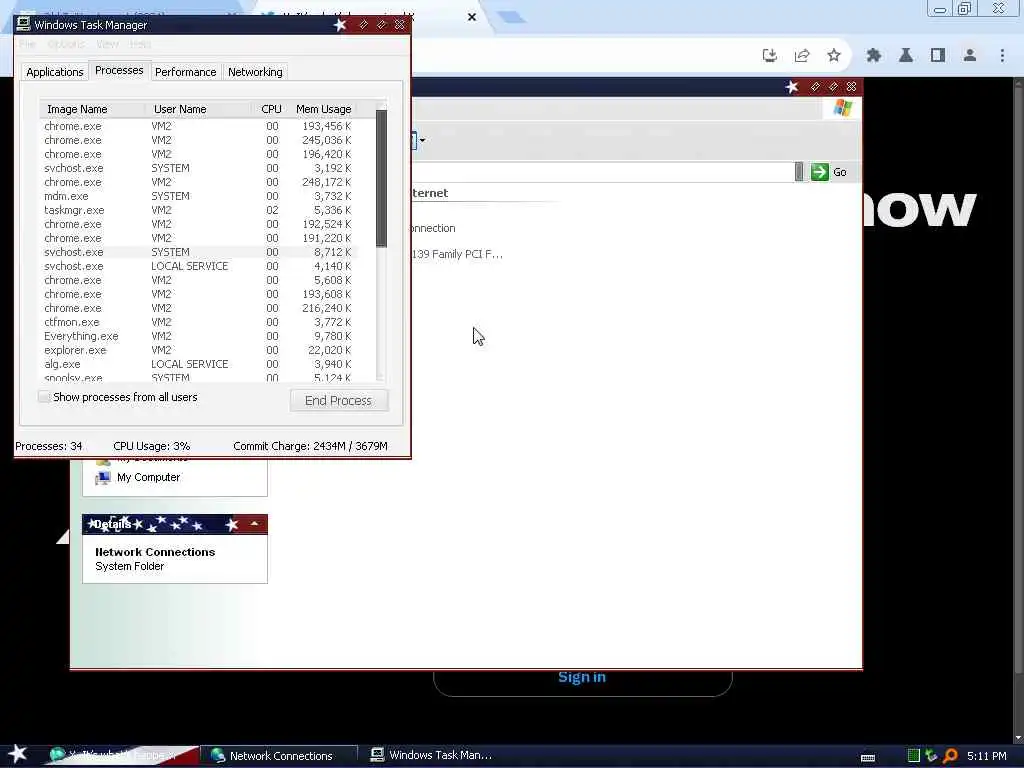Screen dimensions: 1024x768
Task: Click the Chrome install app icon
Action: pos(770,56)
